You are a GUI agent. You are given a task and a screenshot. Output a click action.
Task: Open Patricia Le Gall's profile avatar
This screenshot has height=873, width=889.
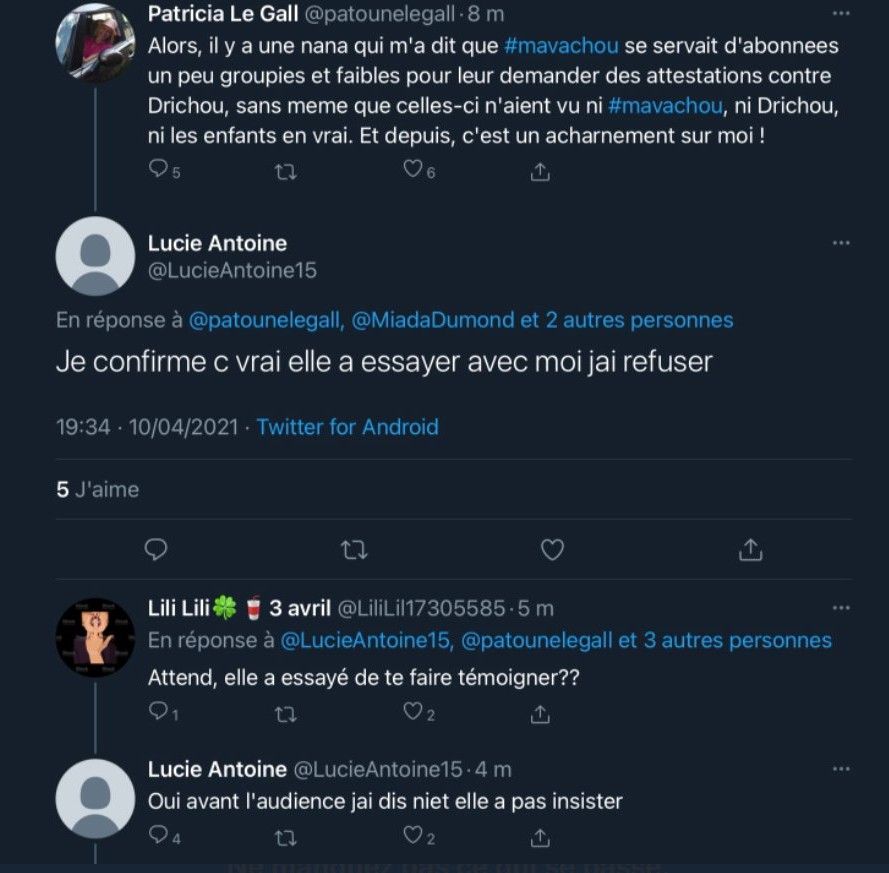pyautogui.click(x=95, y=42)
